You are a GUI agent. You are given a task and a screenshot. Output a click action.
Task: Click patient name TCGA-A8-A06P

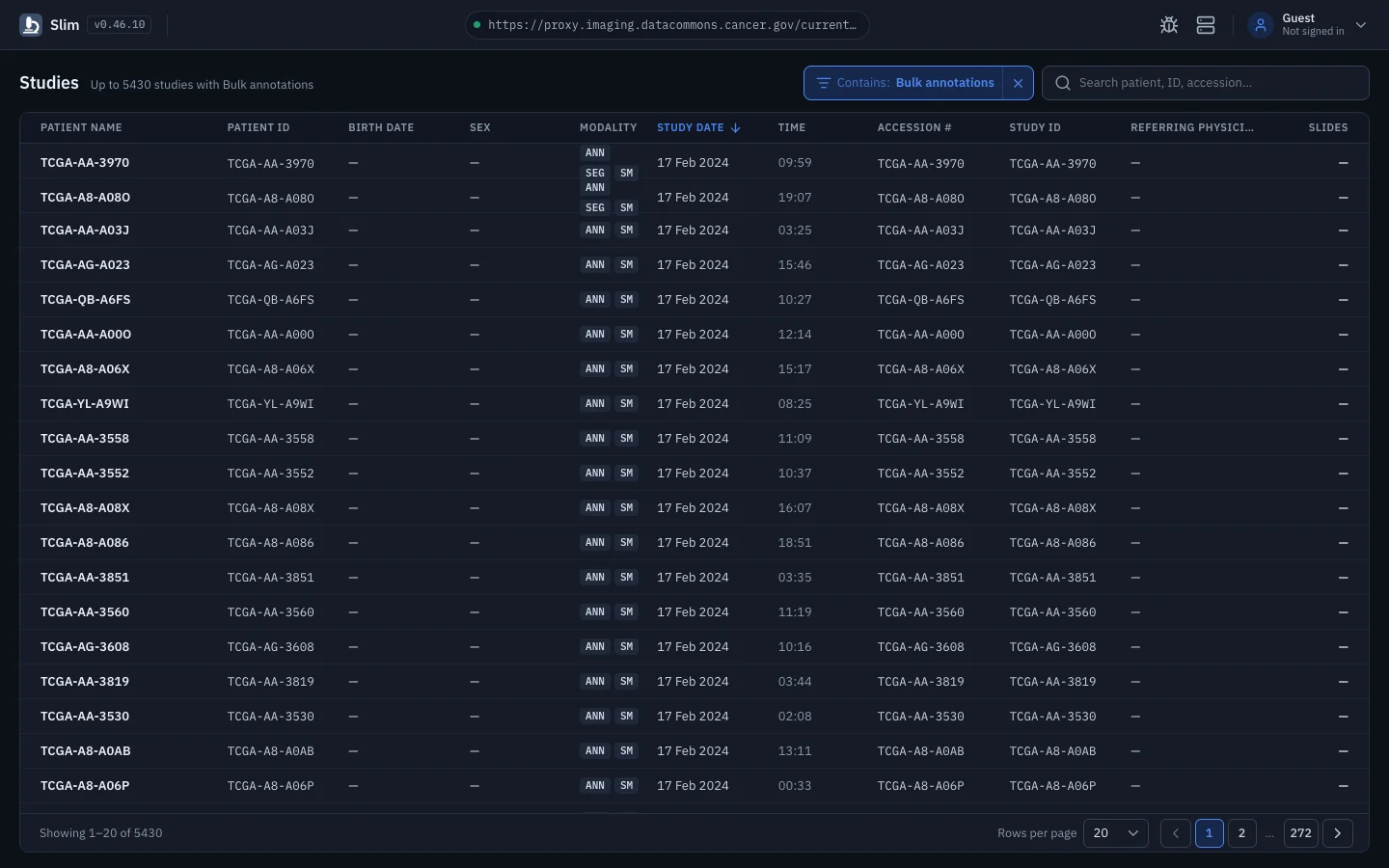85,786
